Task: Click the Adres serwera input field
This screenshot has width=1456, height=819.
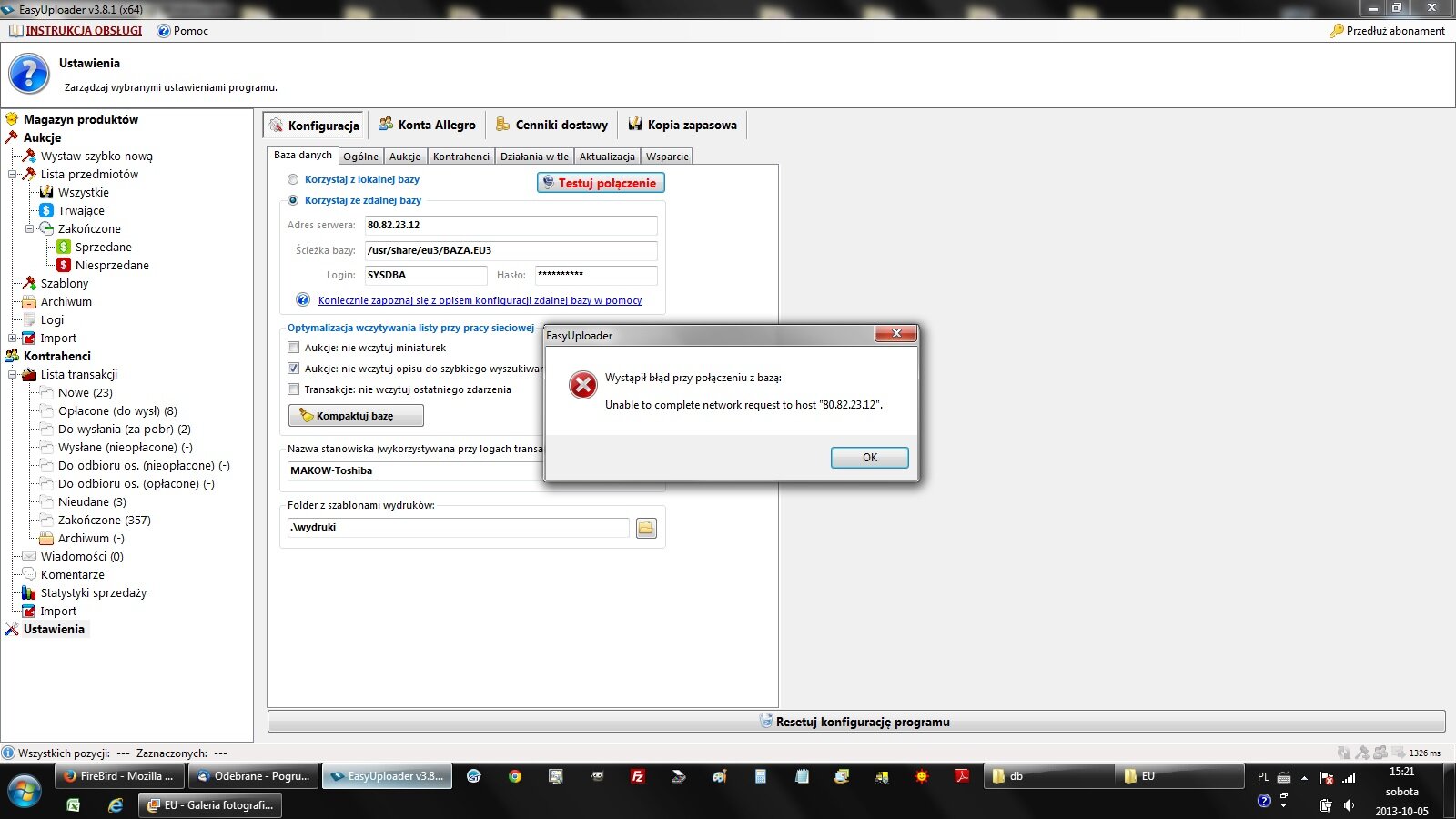Action: click(x=510, y=225)
